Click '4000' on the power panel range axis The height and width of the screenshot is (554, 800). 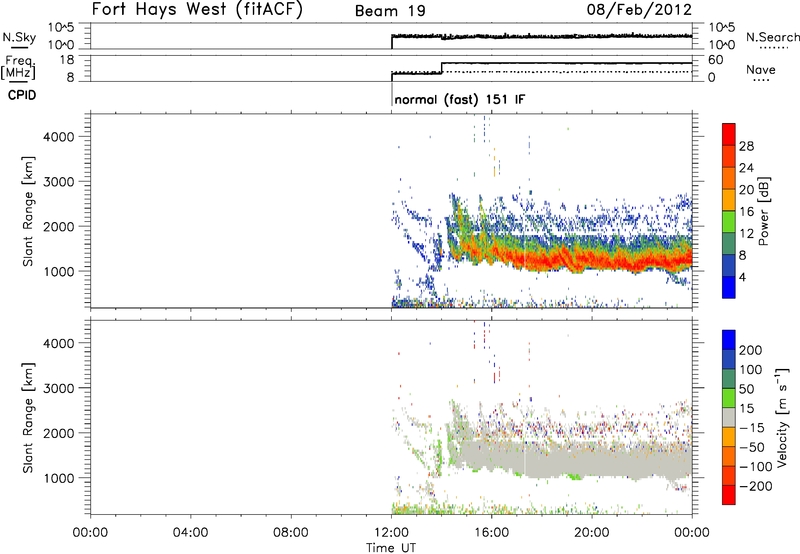pos(59,137)
